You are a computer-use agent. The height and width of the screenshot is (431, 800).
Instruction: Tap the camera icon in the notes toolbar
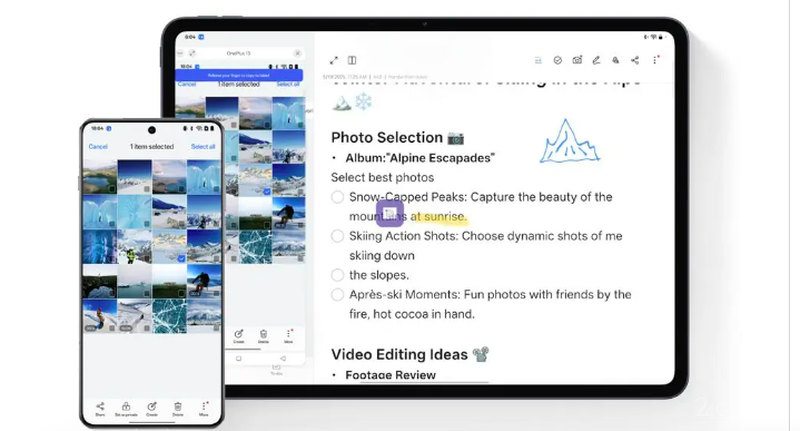(577, 60)
